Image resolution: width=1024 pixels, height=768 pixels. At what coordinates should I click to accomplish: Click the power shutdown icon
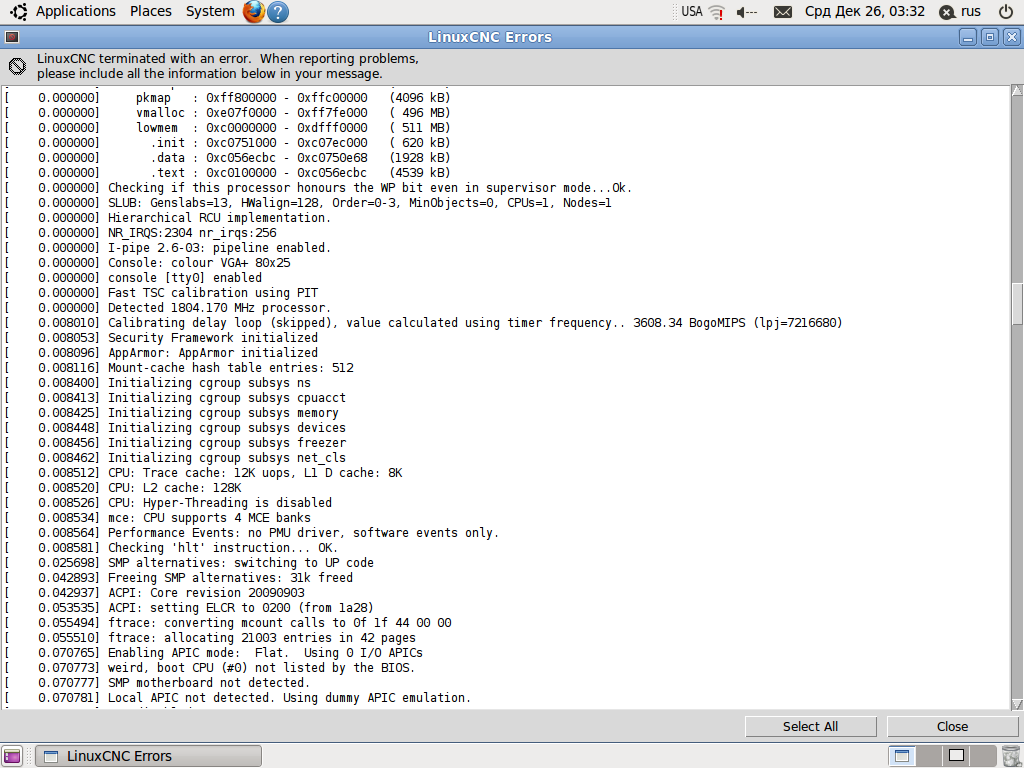tap(1006, 12)
